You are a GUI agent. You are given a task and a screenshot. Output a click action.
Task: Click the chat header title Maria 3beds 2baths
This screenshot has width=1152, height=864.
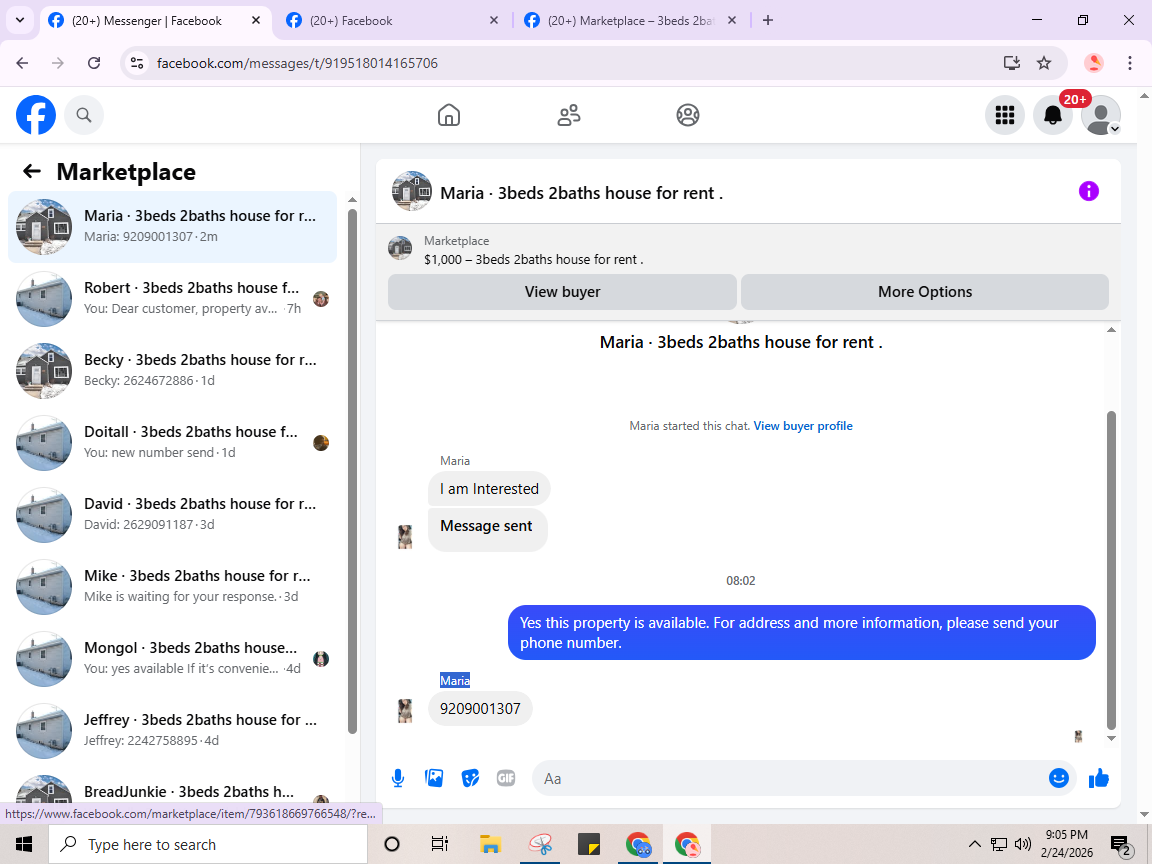pyautogui.click(x=581, y=193)
